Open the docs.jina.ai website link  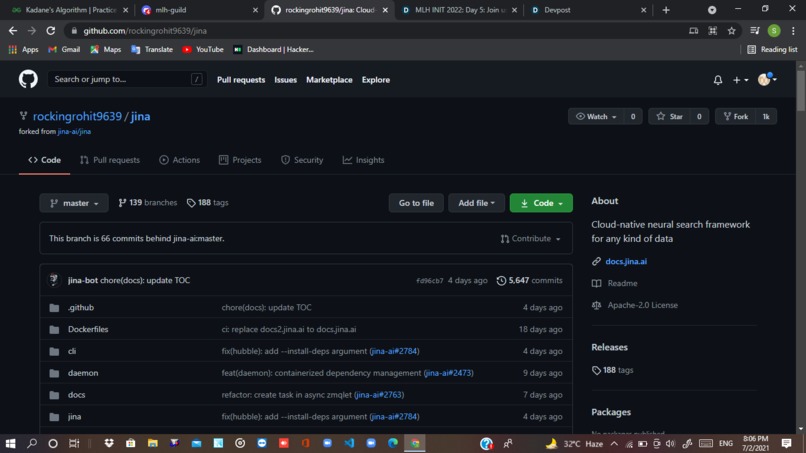[626, 261]
